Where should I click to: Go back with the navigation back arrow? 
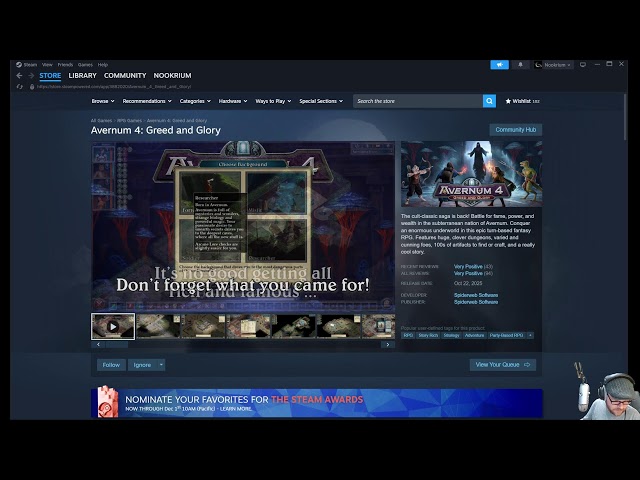18,76
